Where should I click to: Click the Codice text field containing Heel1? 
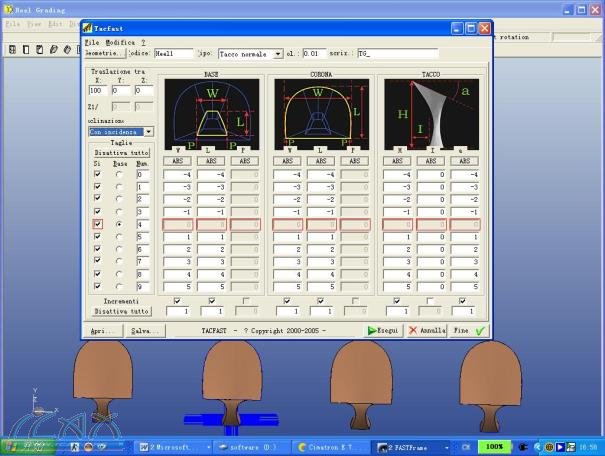tap(172, 54)
